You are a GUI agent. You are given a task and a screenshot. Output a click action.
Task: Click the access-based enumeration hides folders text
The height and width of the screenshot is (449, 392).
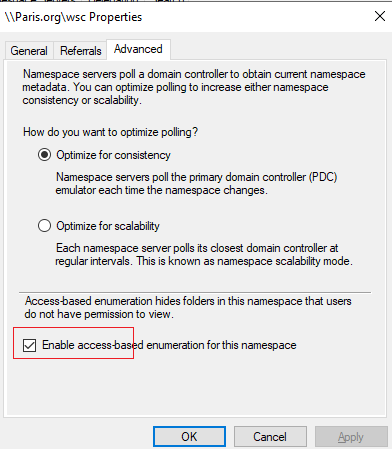[x=188, y=307]
